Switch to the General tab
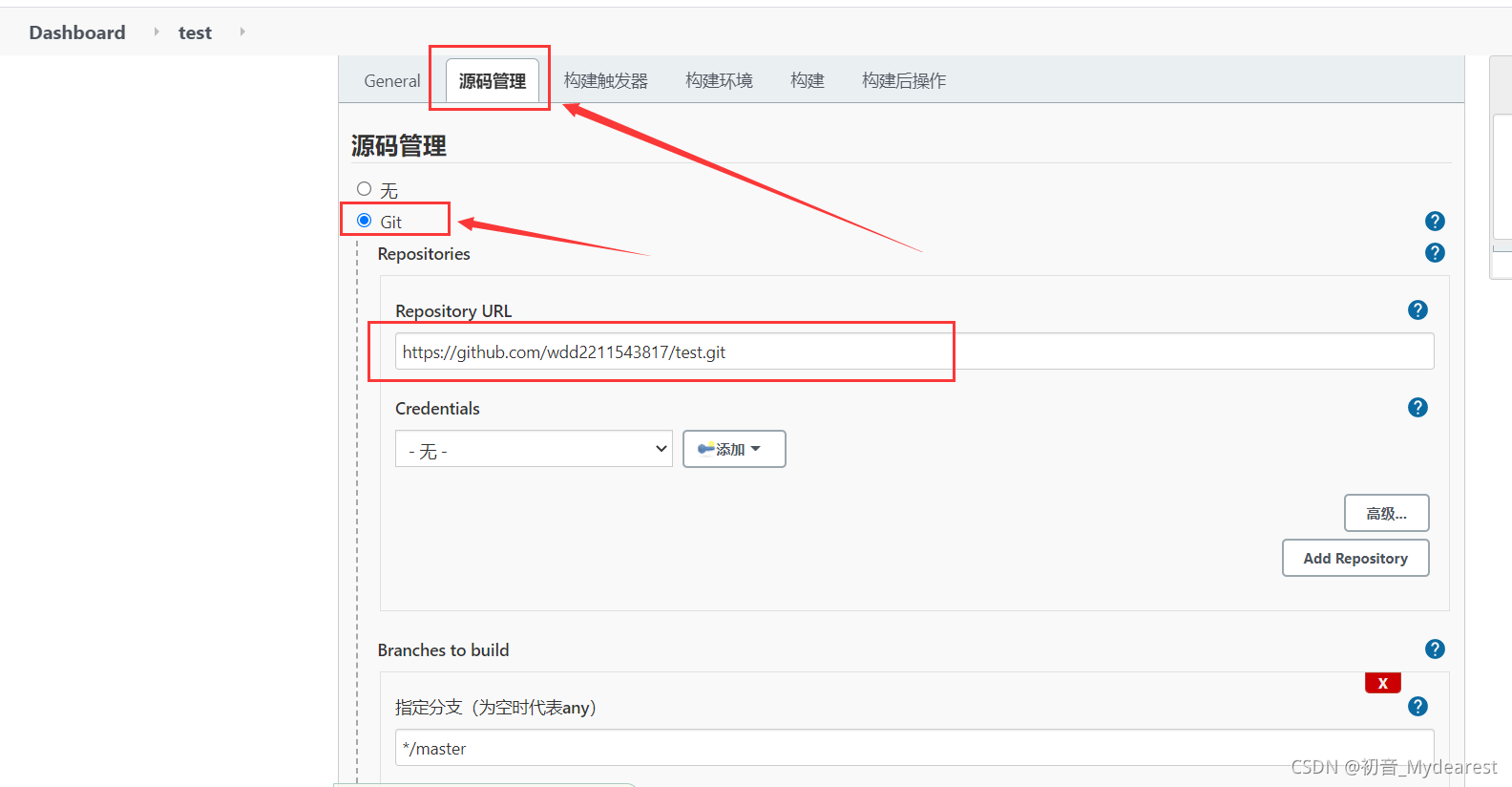Viewport: 1512px width, 787px height. [x=392, y=81]
